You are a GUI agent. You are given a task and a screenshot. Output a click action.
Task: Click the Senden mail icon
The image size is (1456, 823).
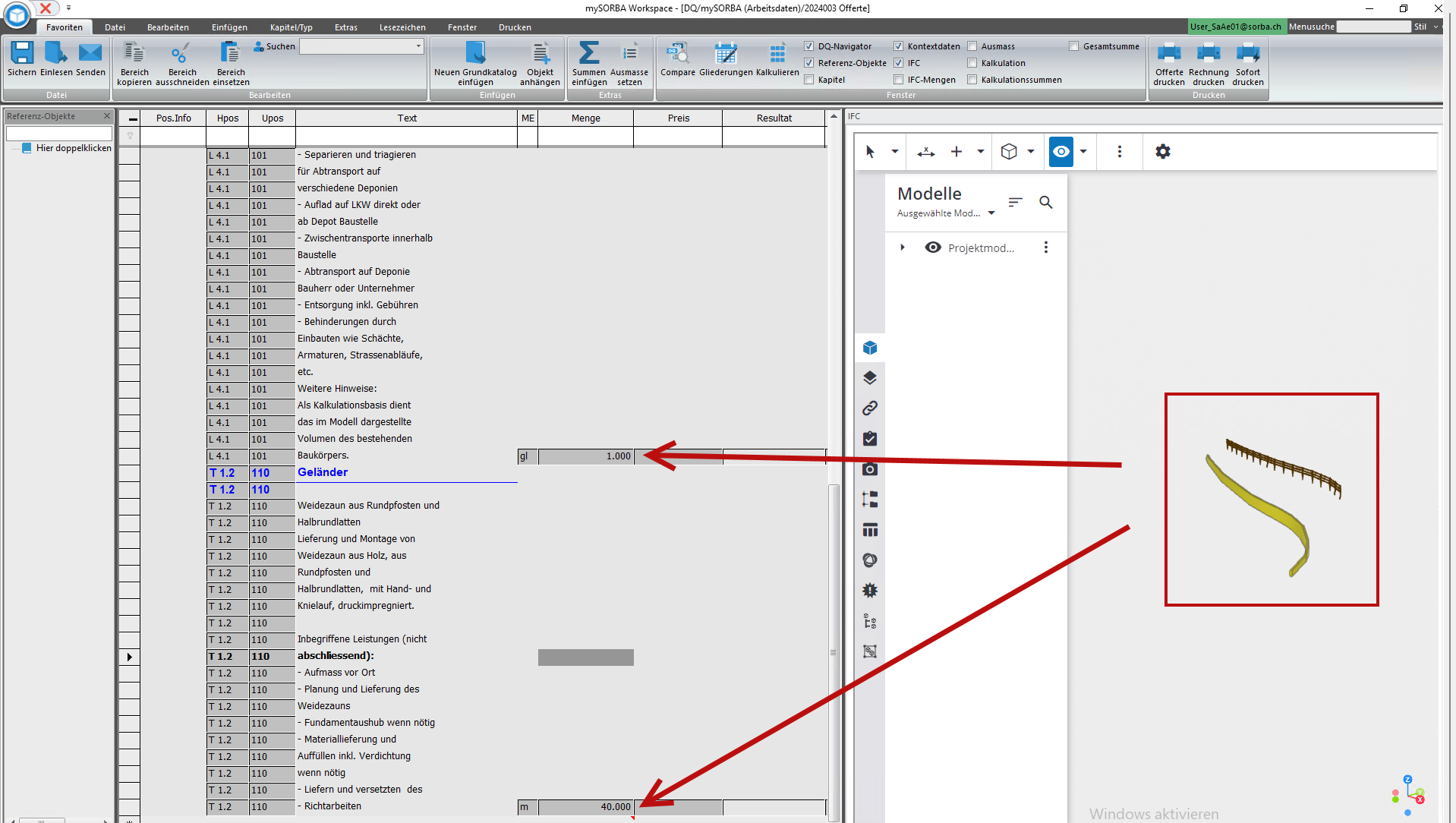tap(90, 53)
